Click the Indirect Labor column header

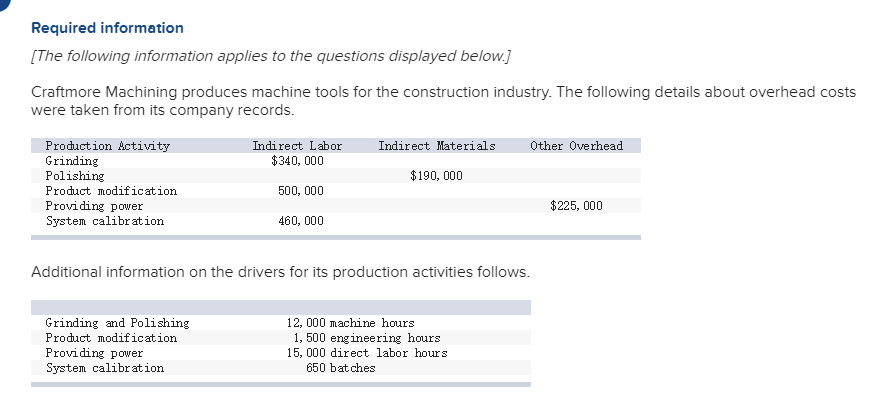(297, 146)
